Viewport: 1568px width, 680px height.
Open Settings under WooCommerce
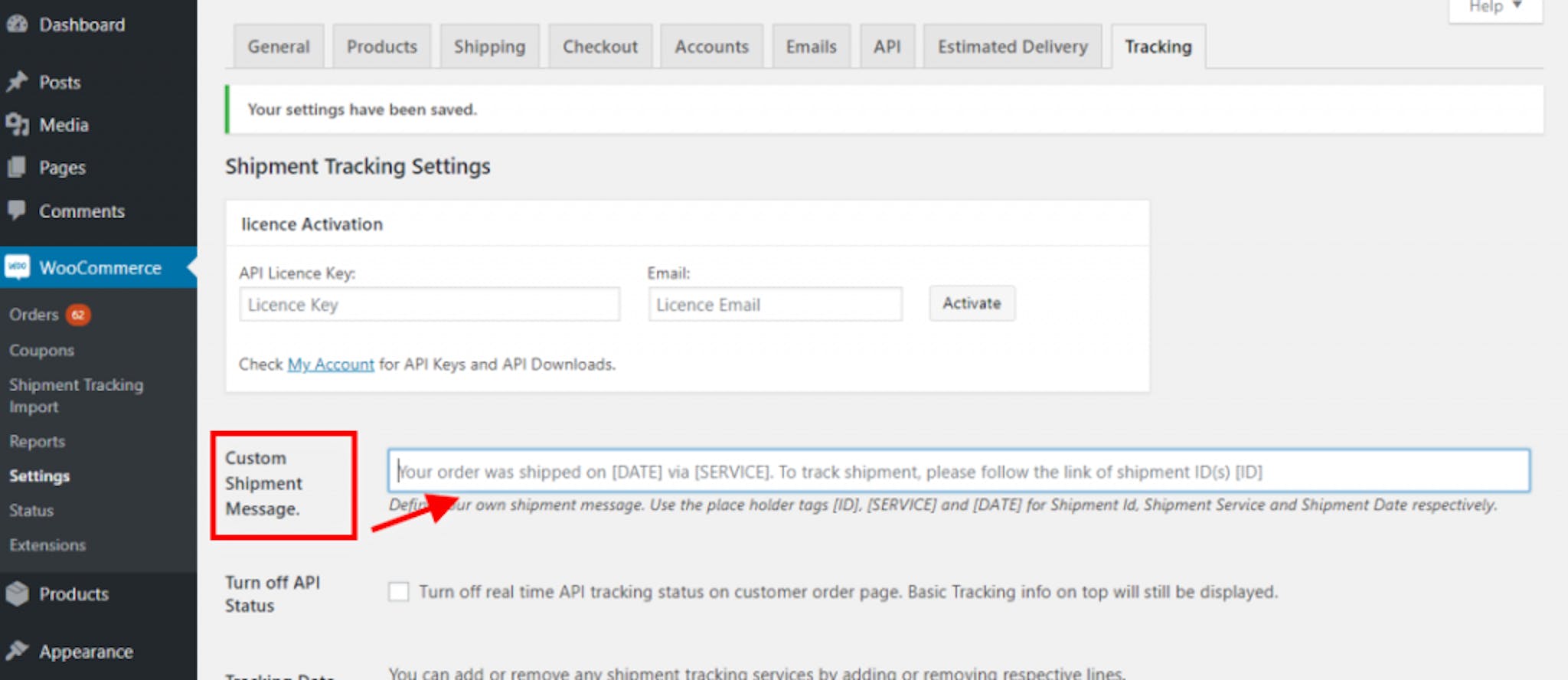(x=39, y=476)
